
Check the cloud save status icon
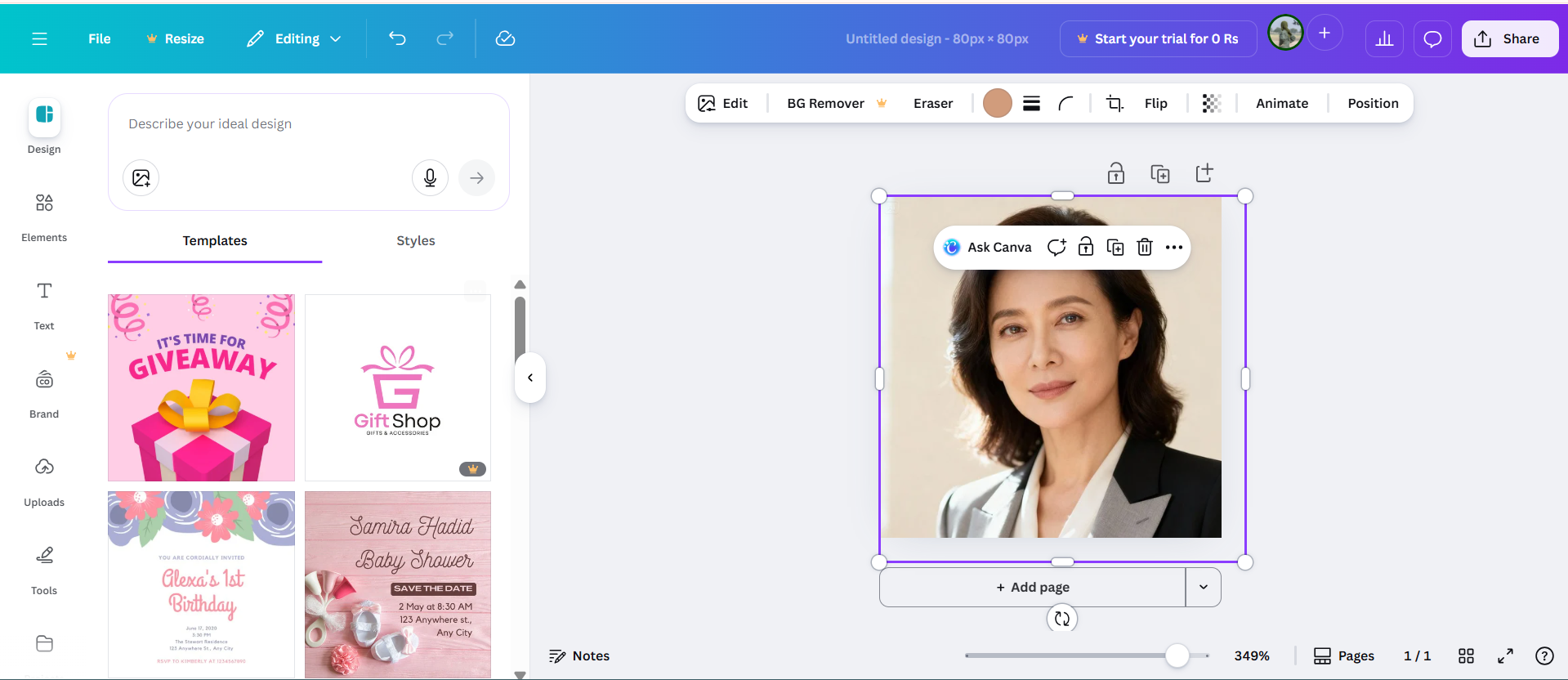point(505,38)
